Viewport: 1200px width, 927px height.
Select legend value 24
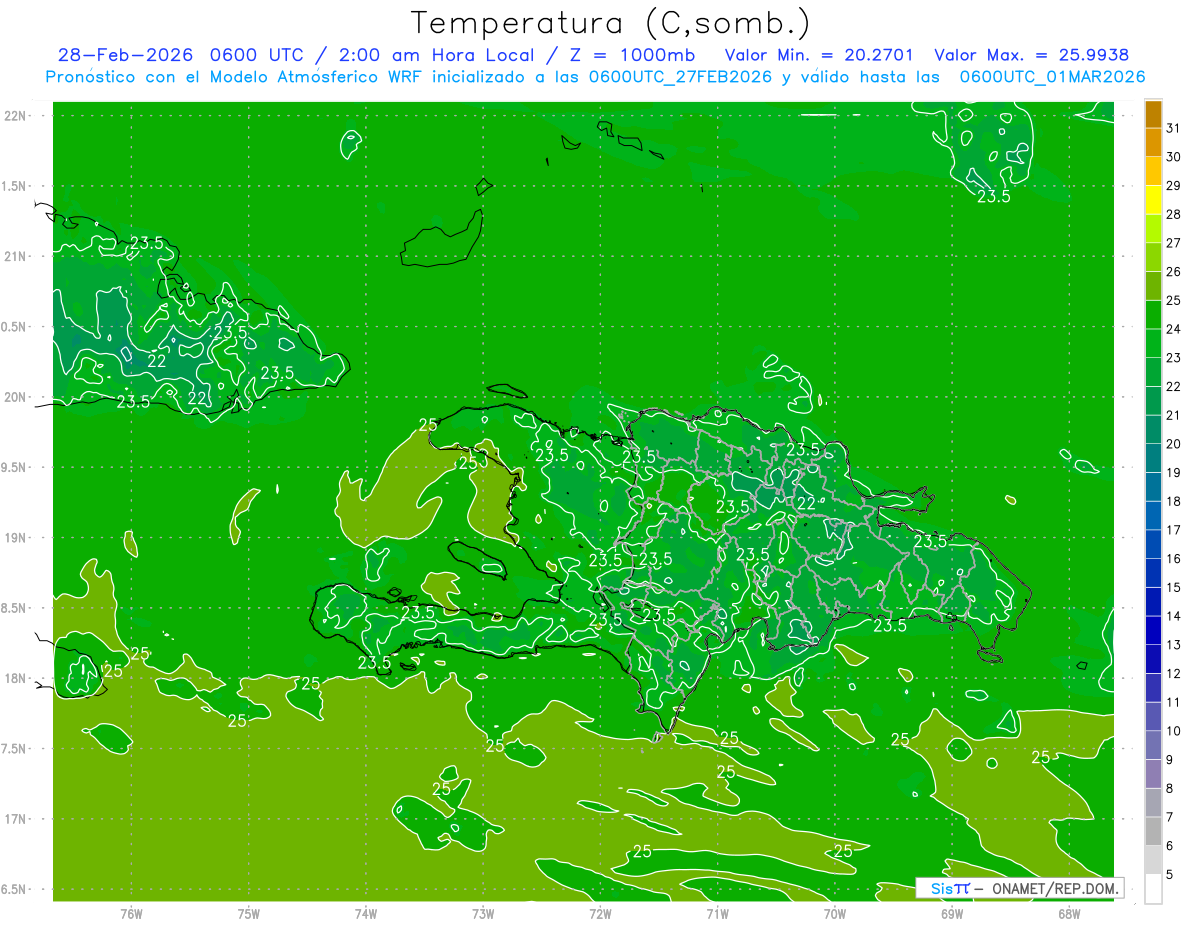pos(1173,329)
